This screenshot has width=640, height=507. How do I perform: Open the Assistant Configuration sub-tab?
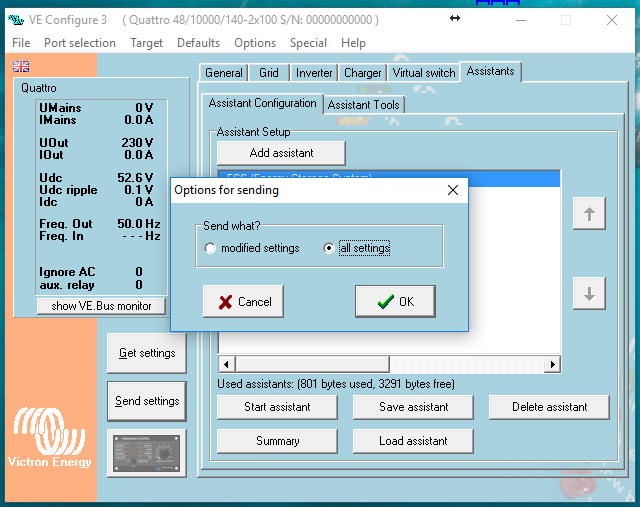point(262,103)
